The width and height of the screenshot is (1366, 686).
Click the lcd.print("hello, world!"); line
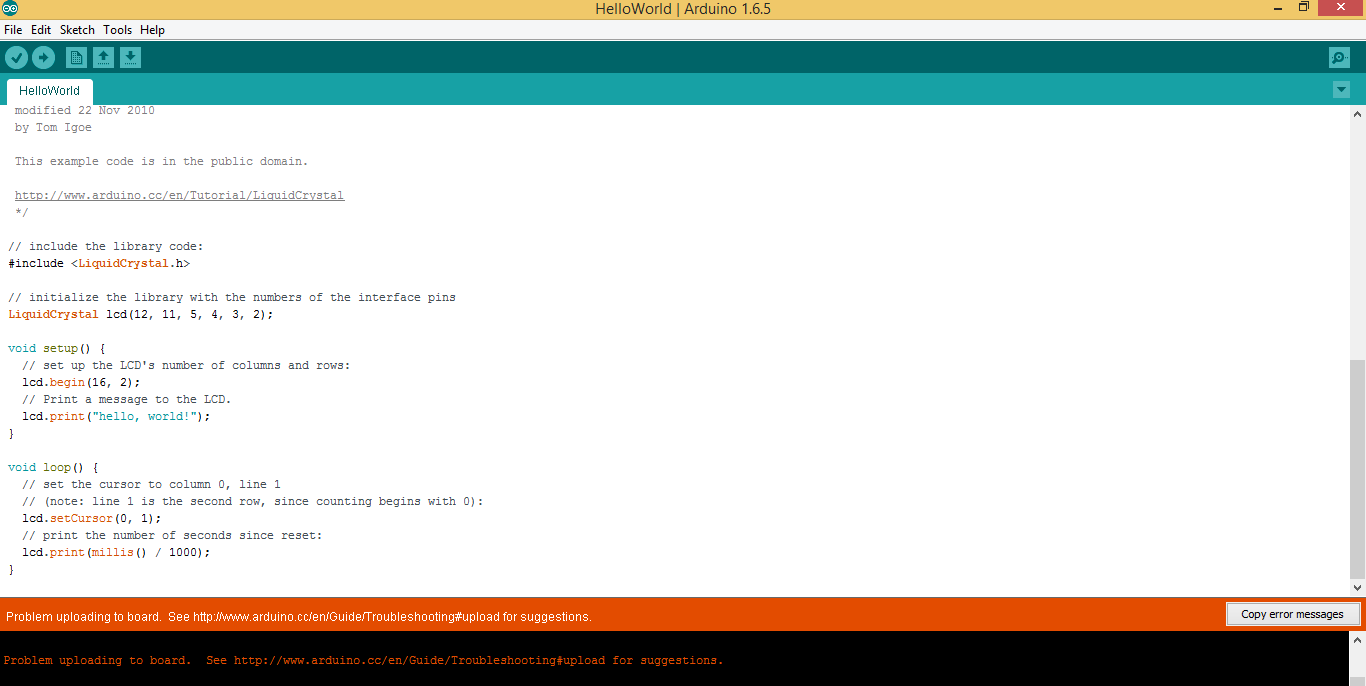coord(116,416)
